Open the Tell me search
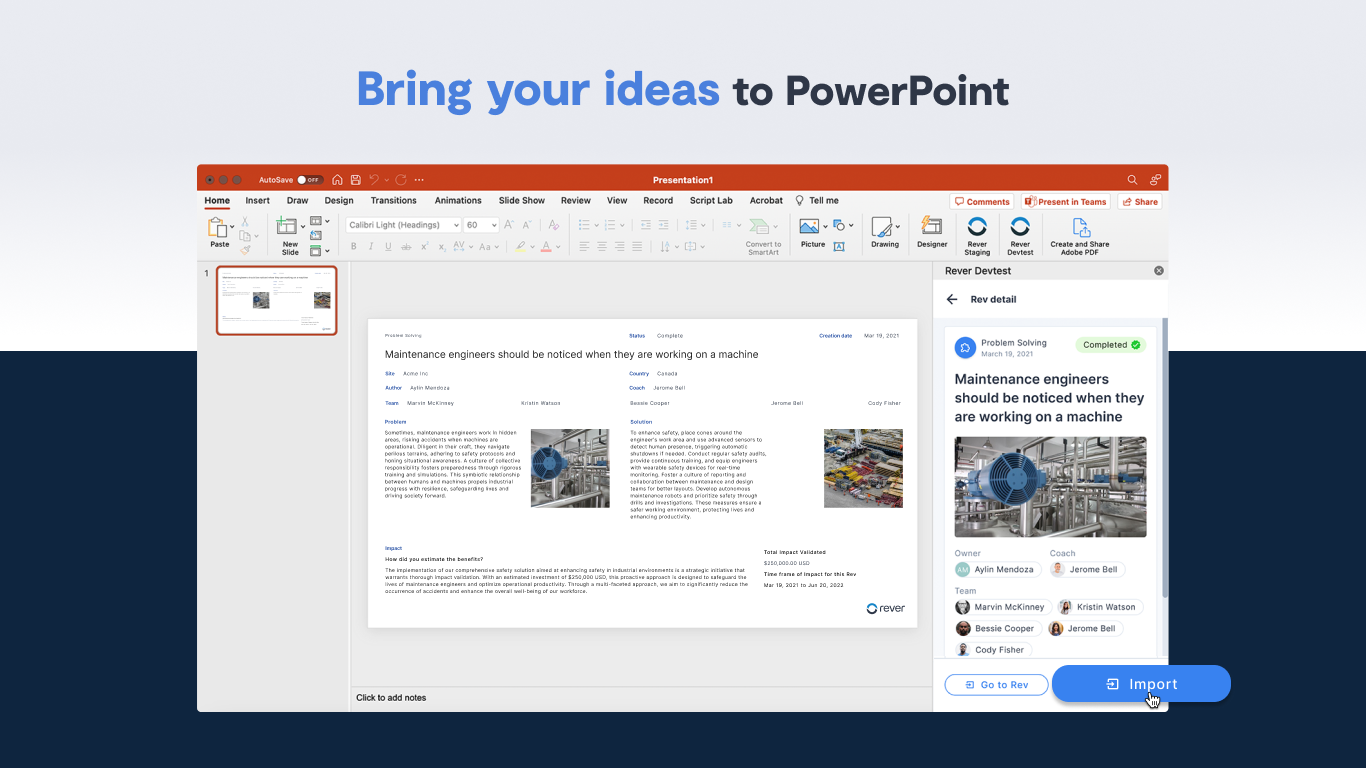Screen dimensions: 1366x768 pyautogui.click(x=817, y=201)
